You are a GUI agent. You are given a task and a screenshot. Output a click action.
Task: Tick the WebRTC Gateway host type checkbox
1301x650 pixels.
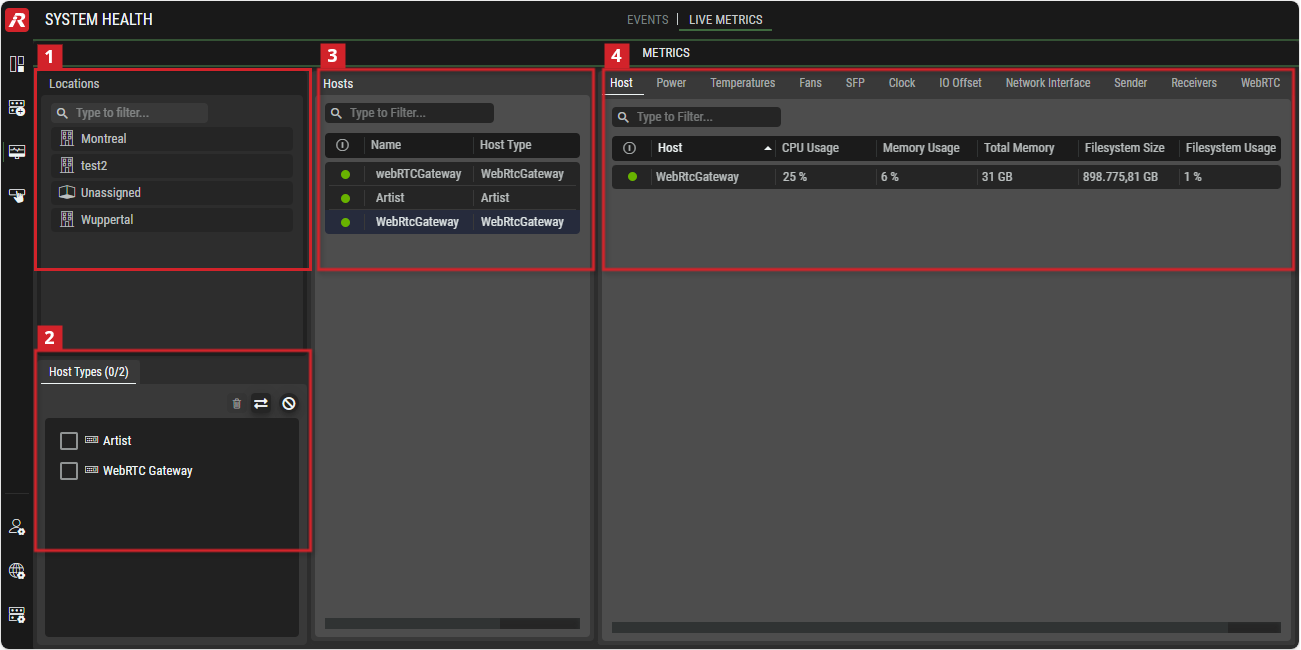point(69,471)
